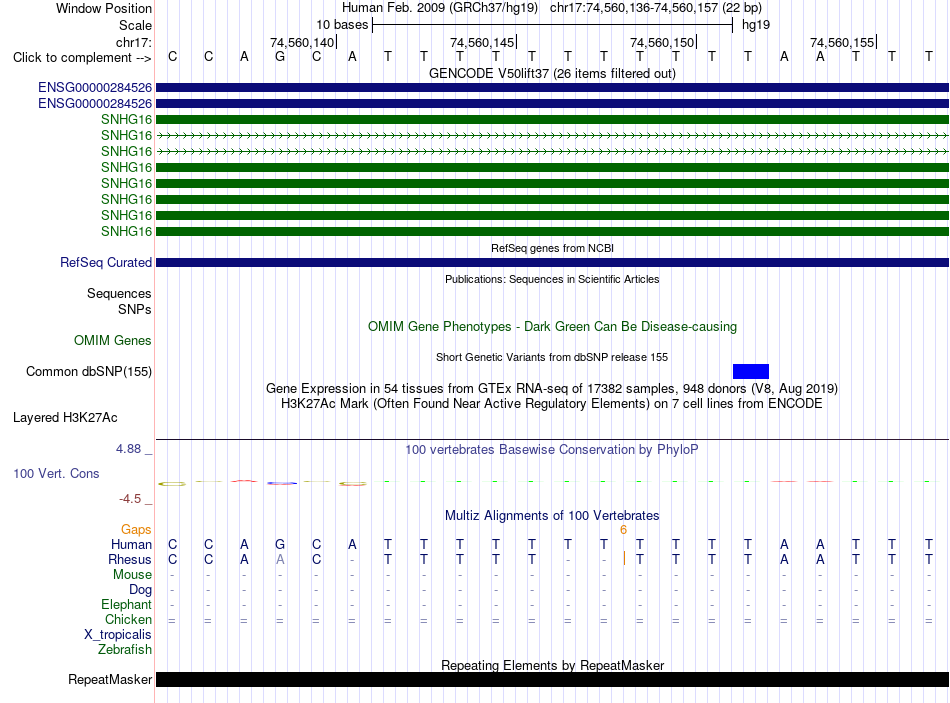
Task: Click the gray mismatched 'A' in the Rhesus row
Action: 280,559
